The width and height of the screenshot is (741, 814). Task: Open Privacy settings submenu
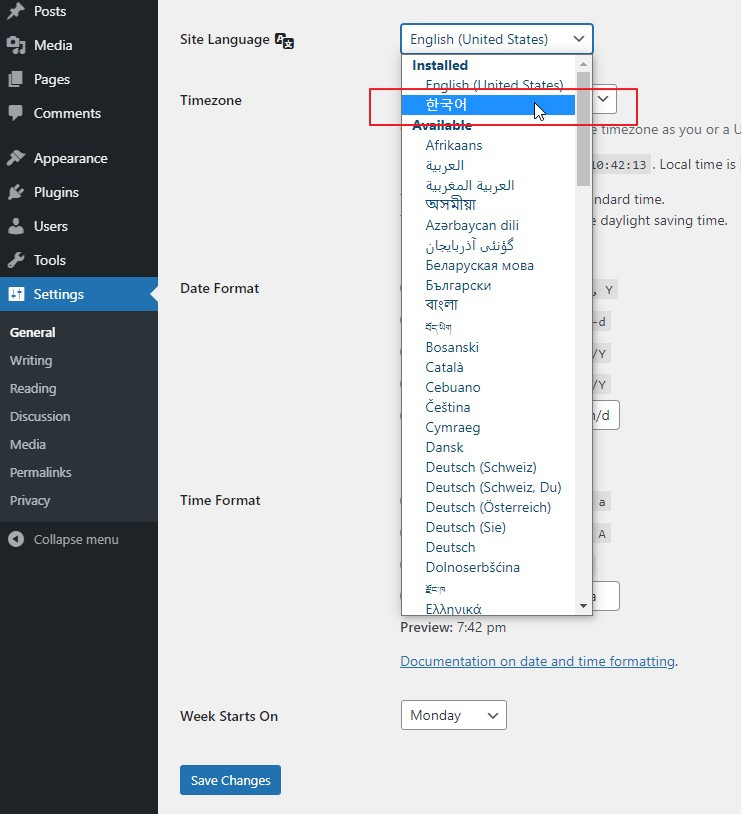pyautogui.click(x=30, y=500)
